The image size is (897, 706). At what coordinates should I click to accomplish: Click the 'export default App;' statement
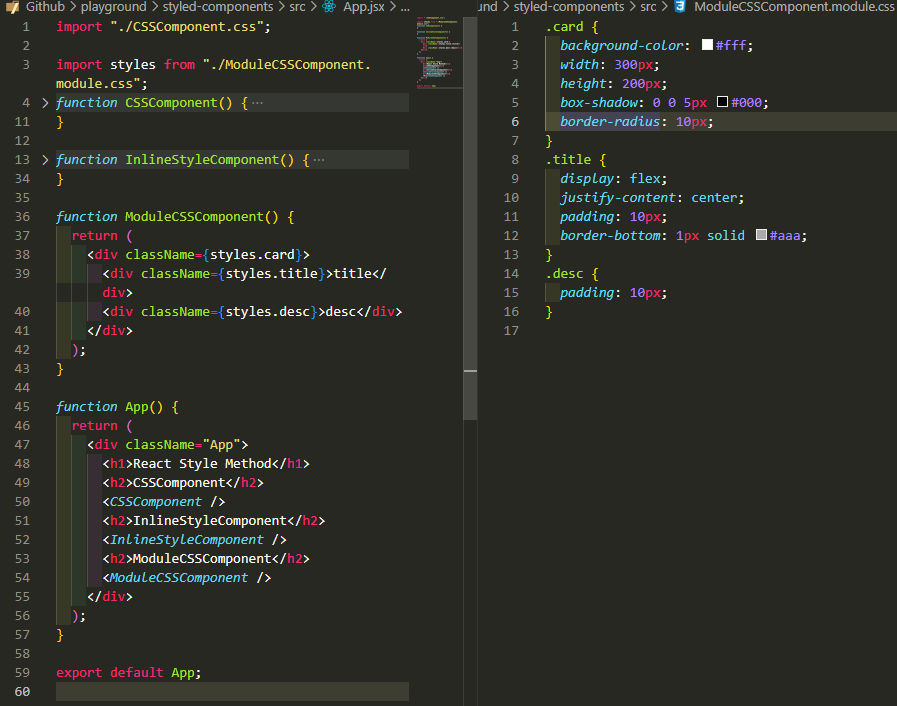coord(129,673)
